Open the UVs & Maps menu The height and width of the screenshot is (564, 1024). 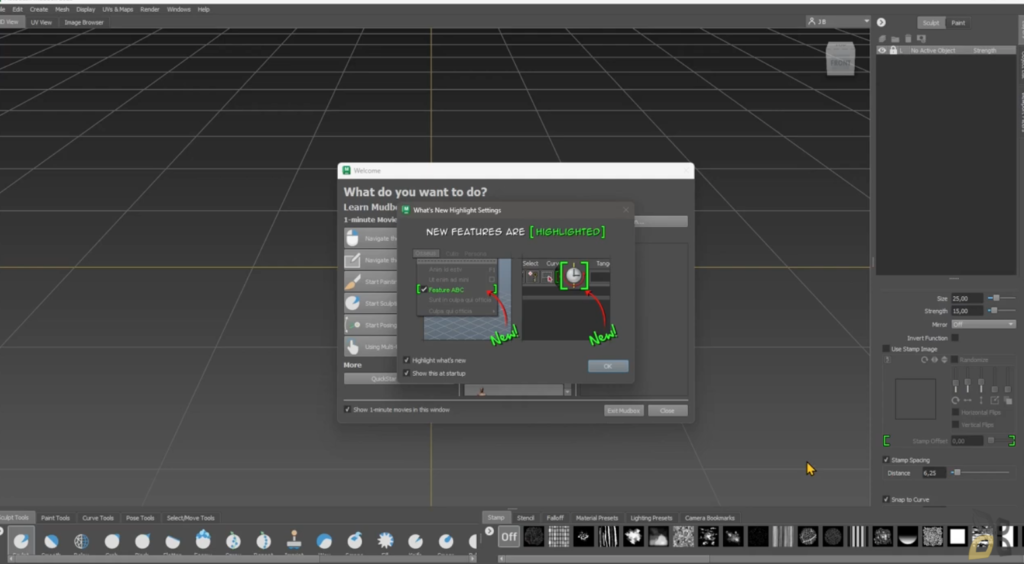tap(118, 9)
